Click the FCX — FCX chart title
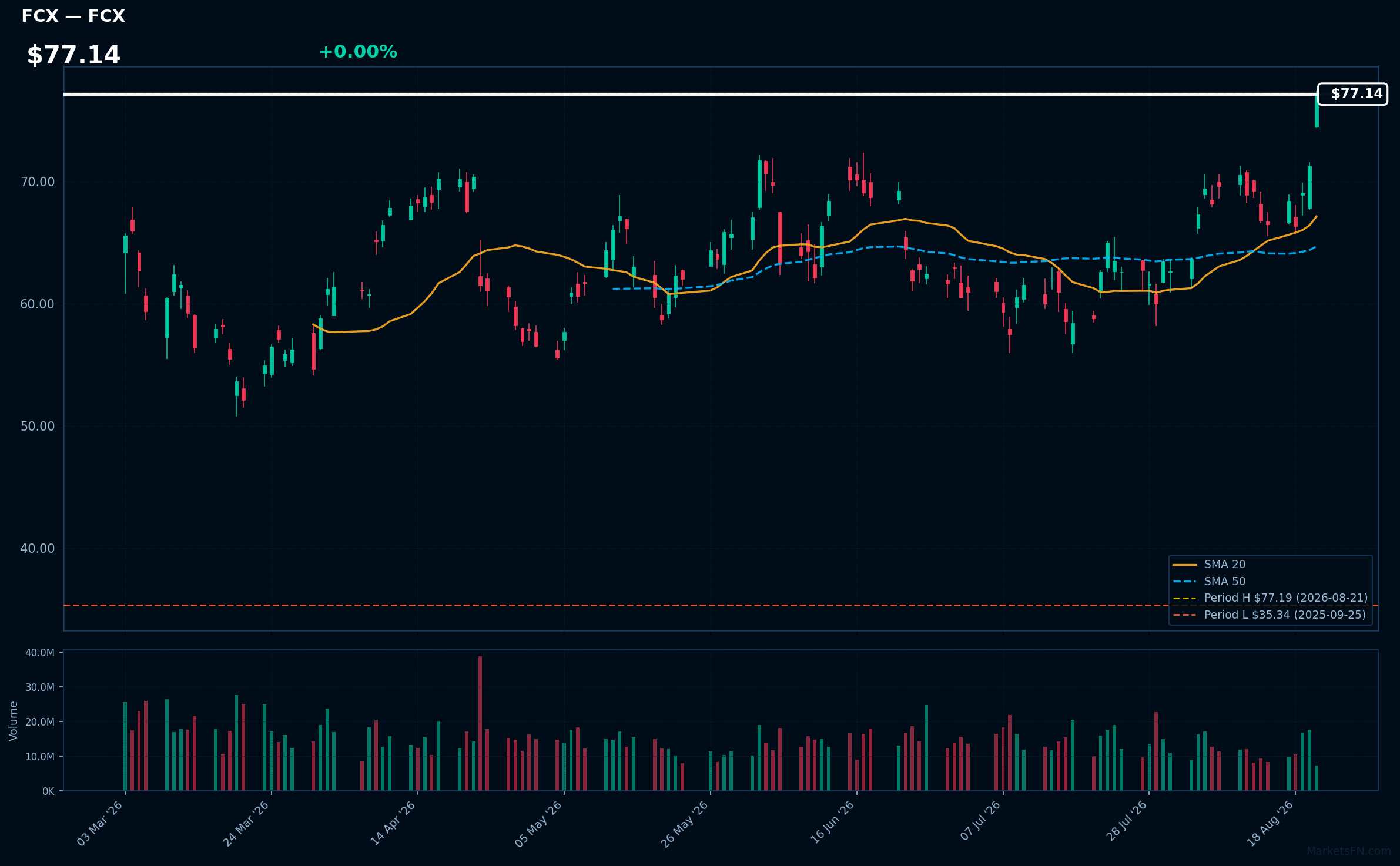 (73, 16)
